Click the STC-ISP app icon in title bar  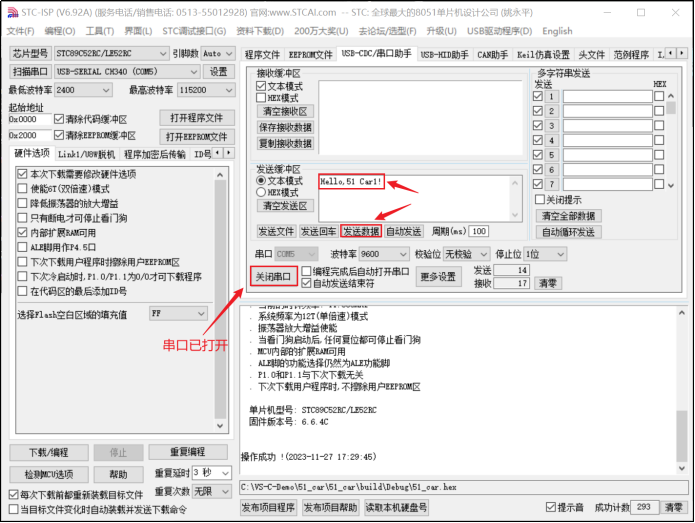[12, 12]
